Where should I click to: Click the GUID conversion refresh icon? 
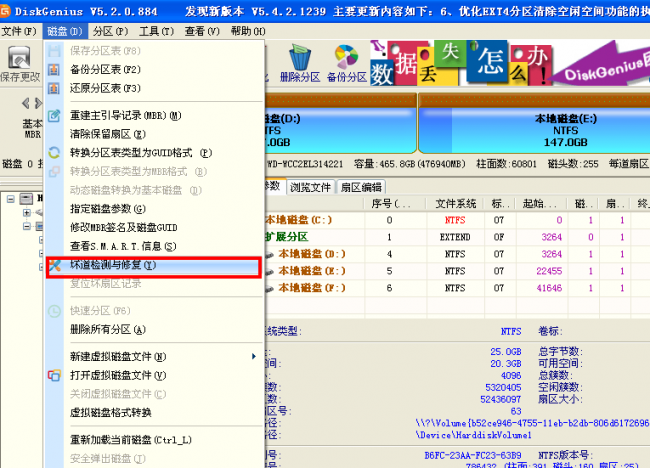click(x=54, y=153)
